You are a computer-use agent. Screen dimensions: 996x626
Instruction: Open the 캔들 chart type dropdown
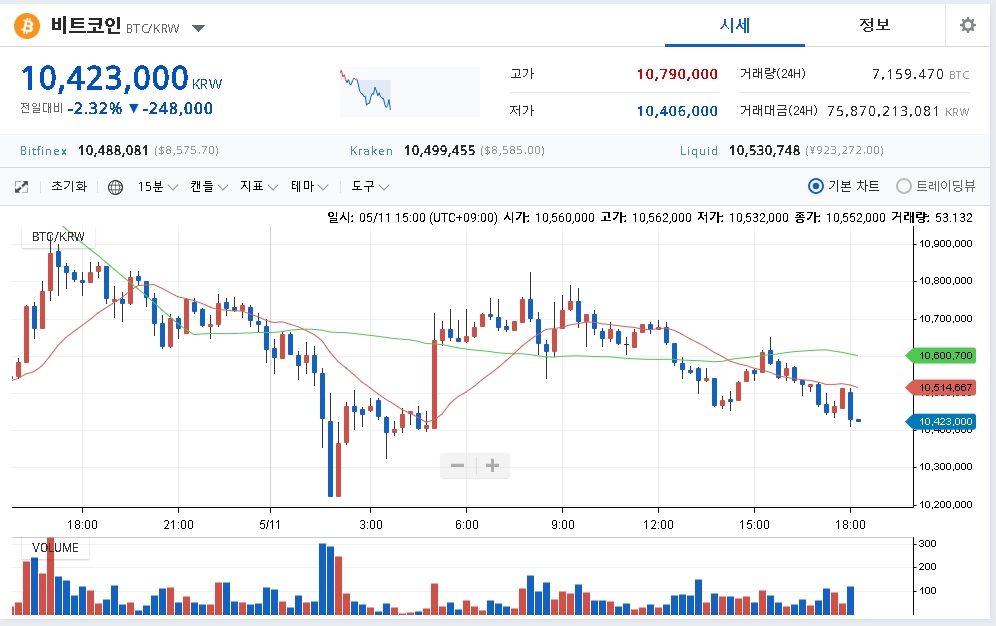208,186
